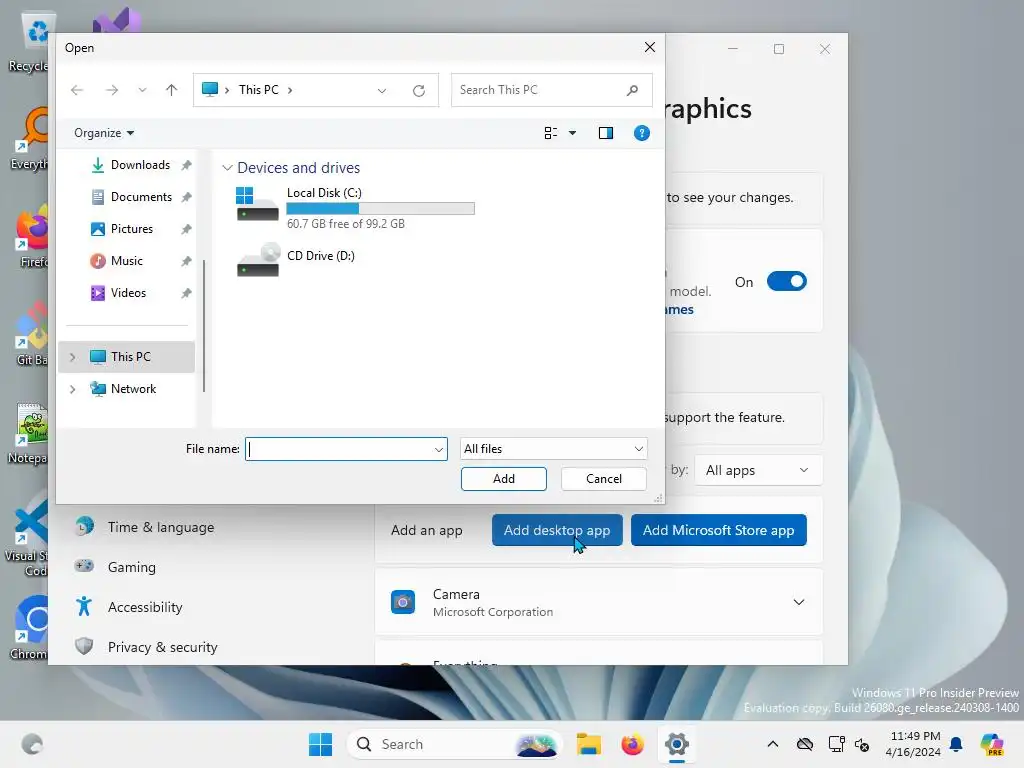Open the File name dropdown arrow

click(440, 449)
